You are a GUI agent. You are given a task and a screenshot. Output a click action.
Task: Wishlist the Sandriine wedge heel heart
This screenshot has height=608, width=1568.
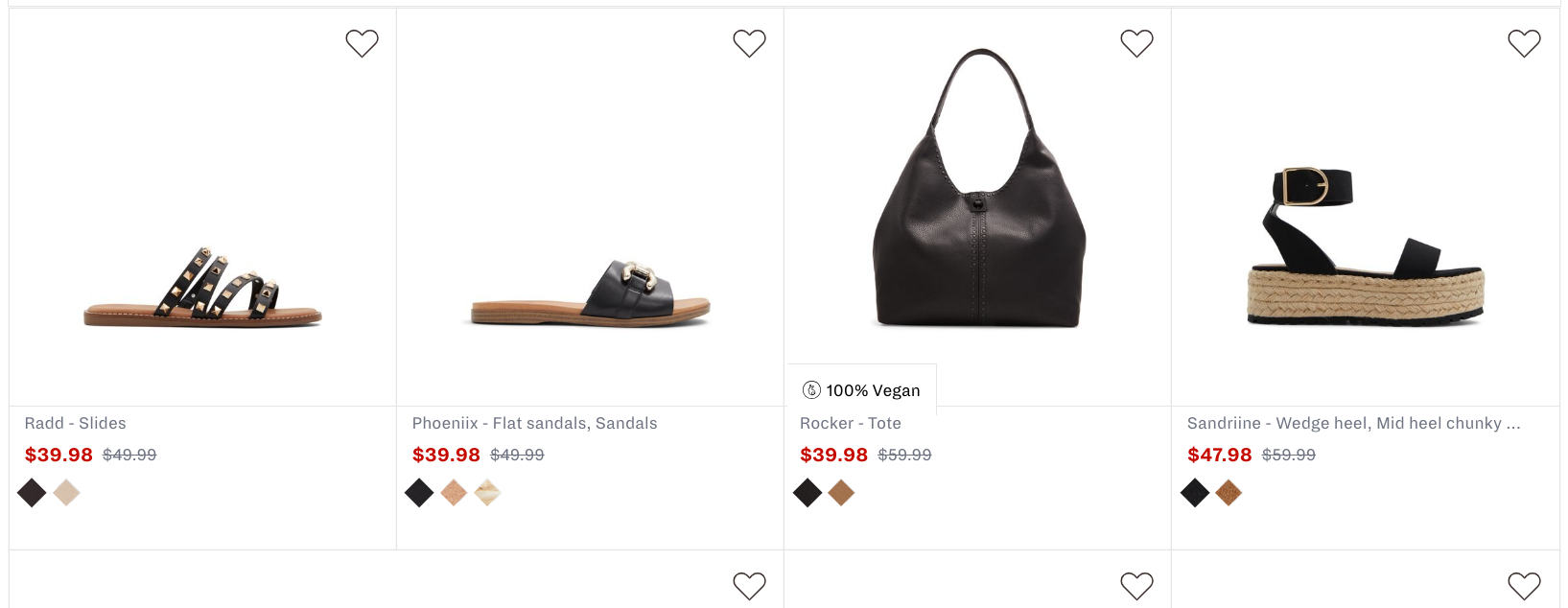(1524, 43)
